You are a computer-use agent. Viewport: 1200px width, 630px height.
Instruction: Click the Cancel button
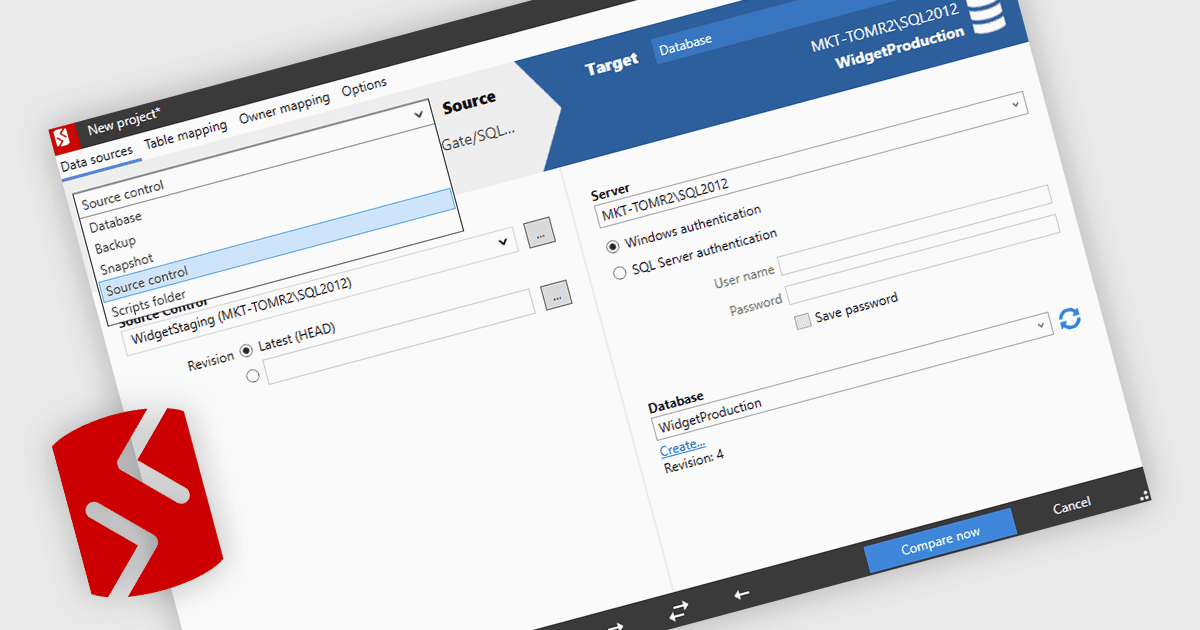pyautogui.click(x=1072, y=506)
